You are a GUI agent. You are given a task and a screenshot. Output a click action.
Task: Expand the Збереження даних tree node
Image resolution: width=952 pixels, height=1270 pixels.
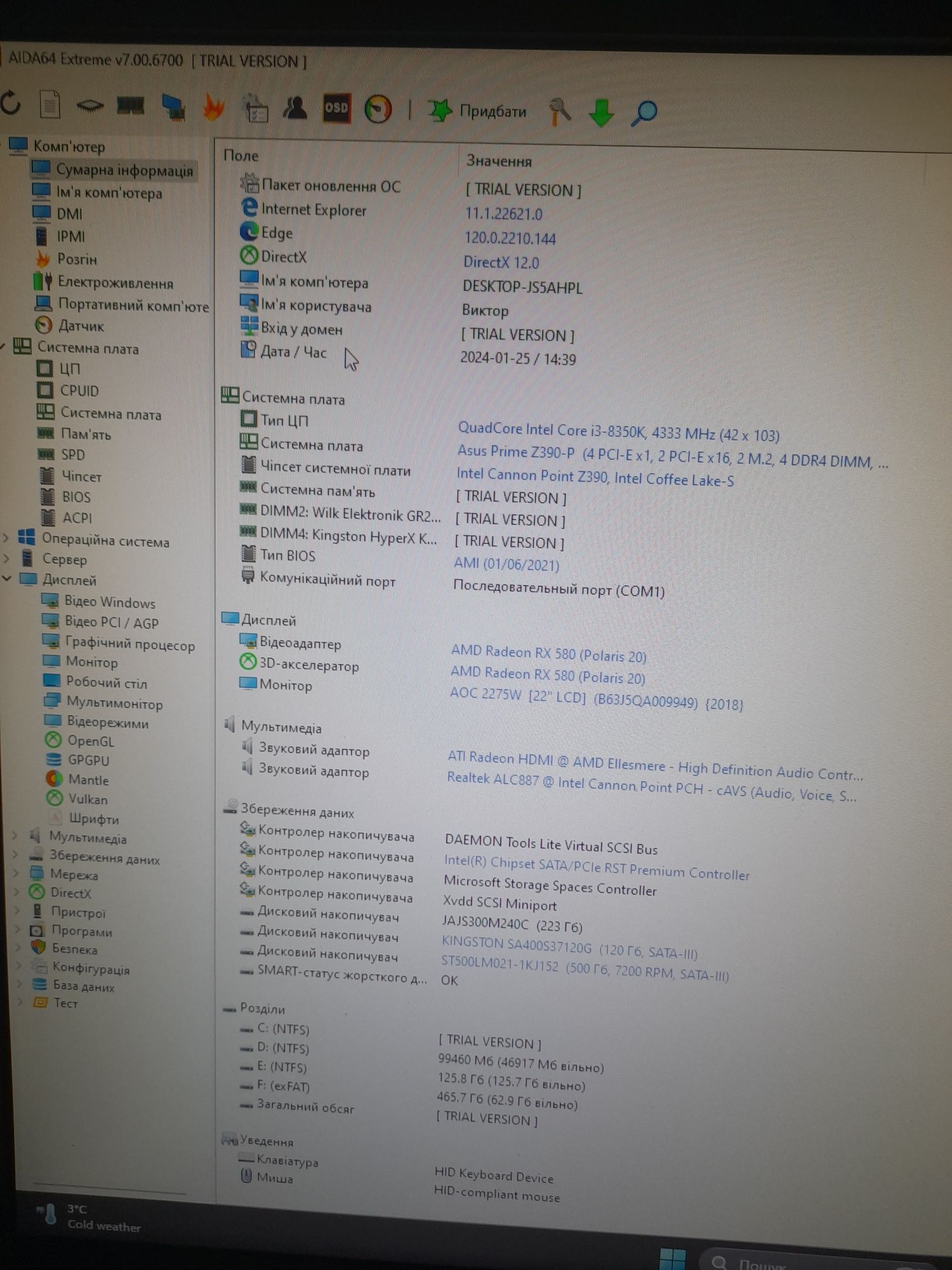point(16,855)
